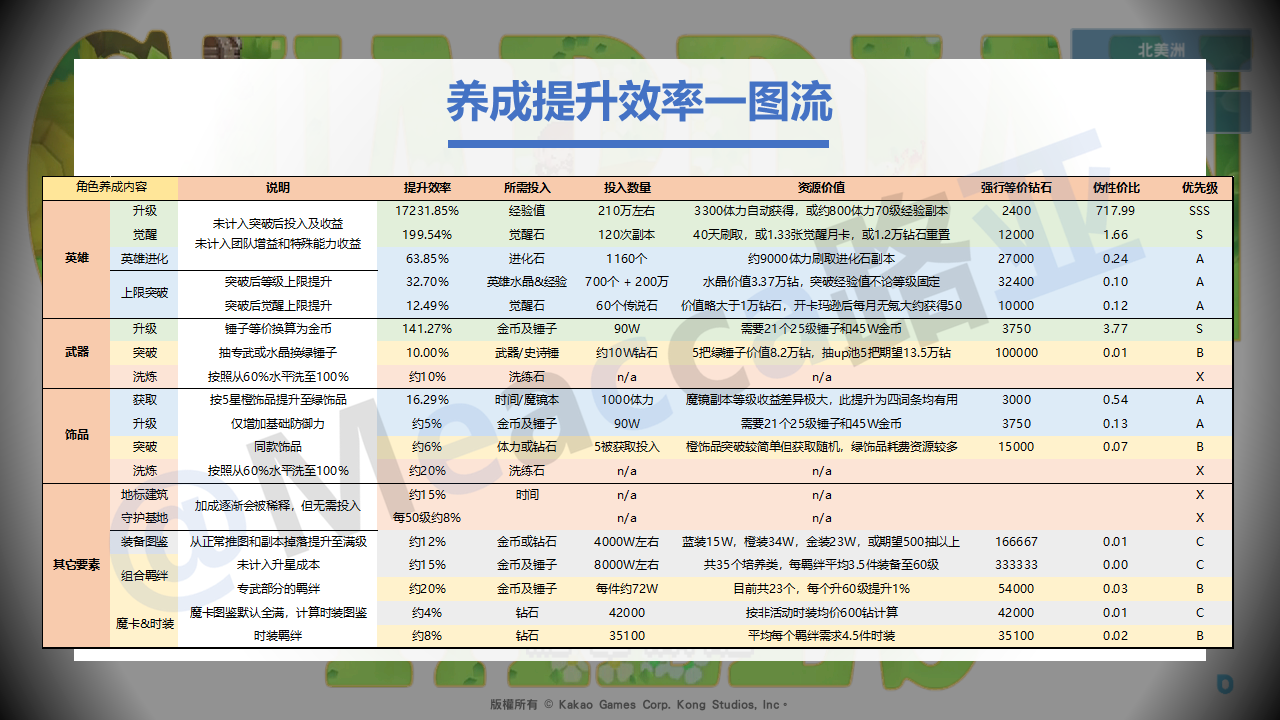The height and width of the screenshot is (720, 1280).
Task: Select the 120次副本 quantity cell
Action: 627,235
